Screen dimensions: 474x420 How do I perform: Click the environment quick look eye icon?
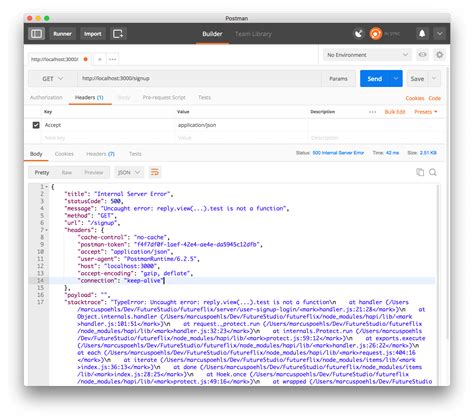pos(422,55)
